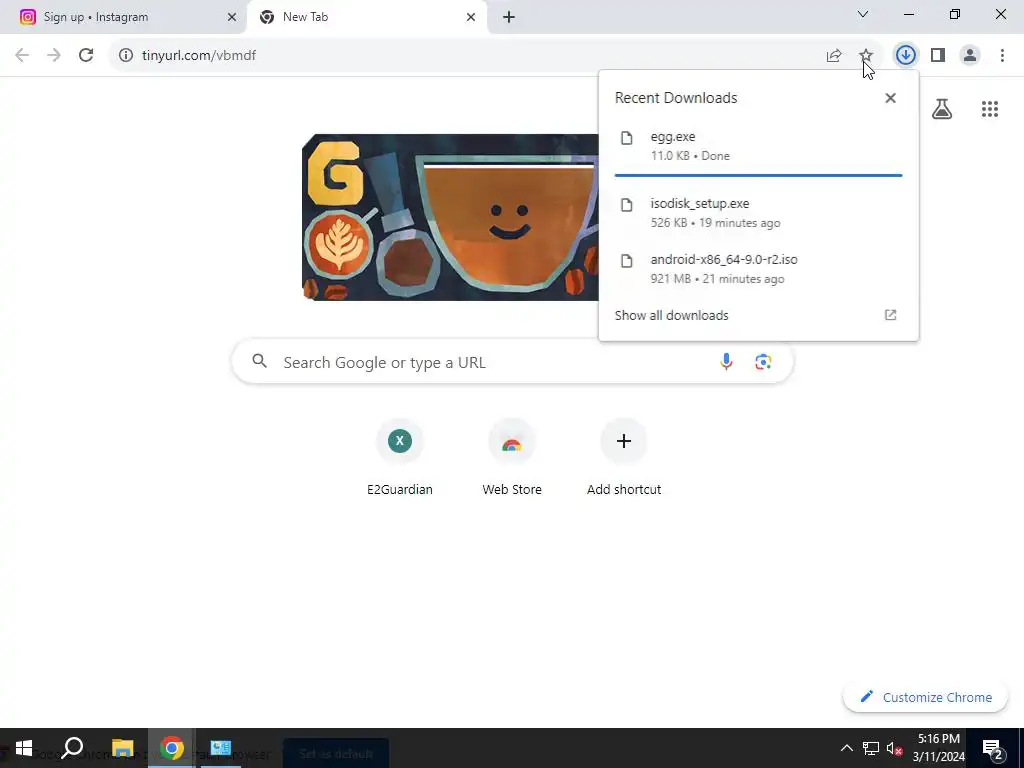Open the Windows Start menu

click(24, 748)
